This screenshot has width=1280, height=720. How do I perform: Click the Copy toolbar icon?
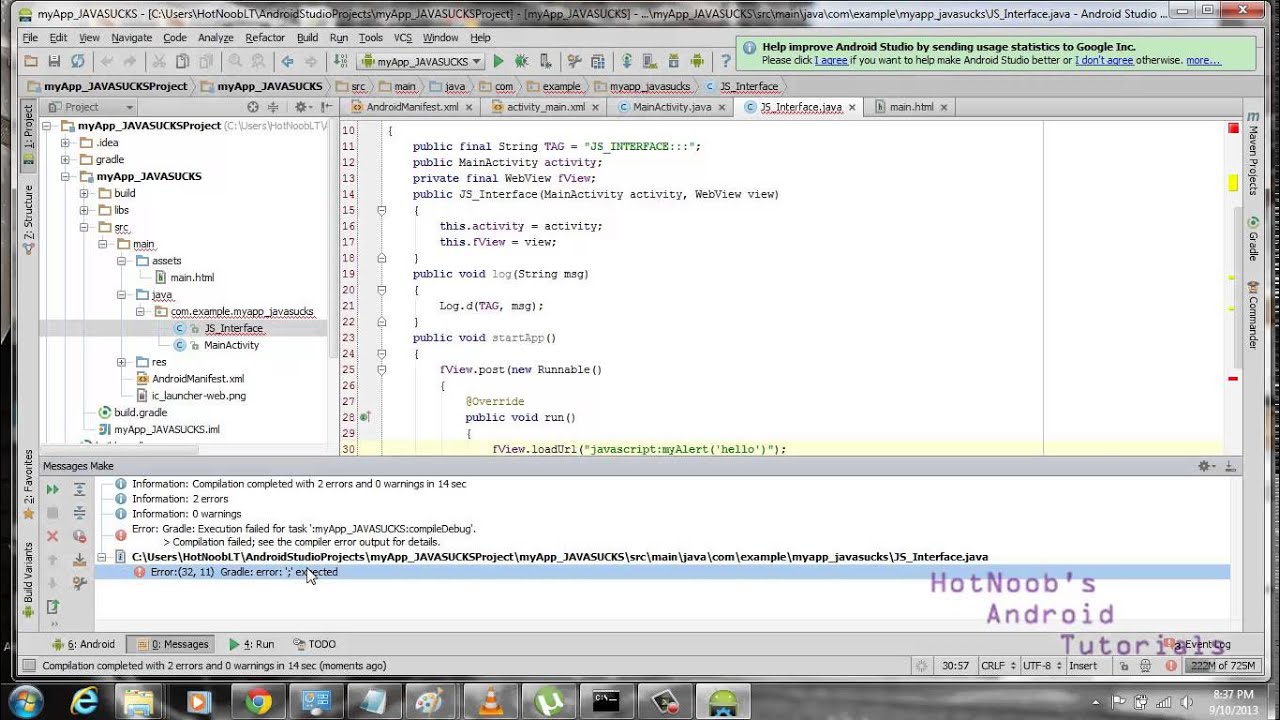(x=180, y=62)
